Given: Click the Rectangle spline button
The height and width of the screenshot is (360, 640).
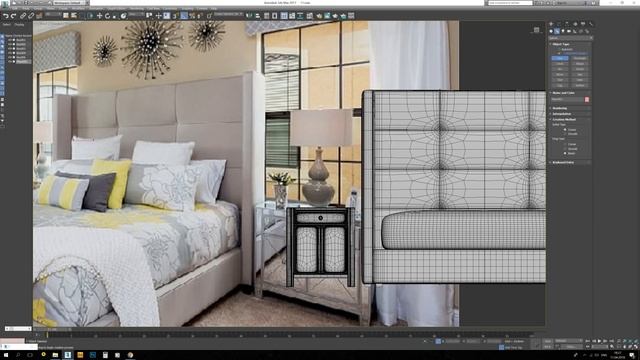Looking at the screenshot, I should pos(580,58).
